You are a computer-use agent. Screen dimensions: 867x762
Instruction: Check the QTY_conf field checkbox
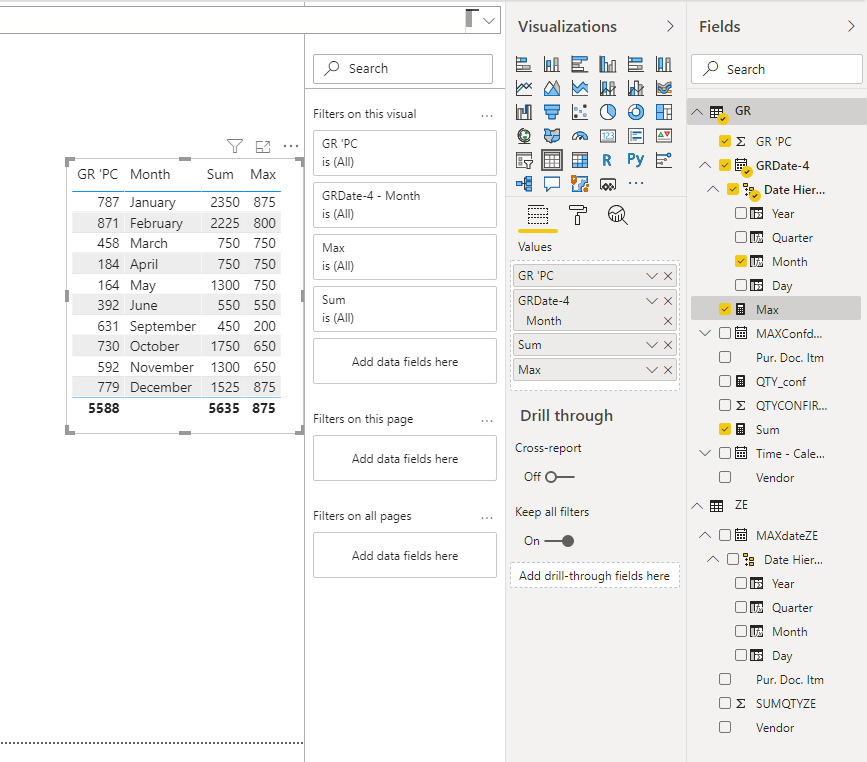(725, 381)
